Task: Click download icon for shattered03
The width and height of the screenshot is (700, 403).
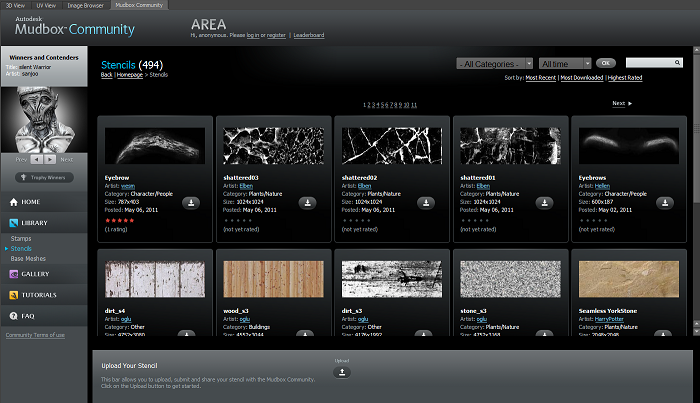Action: pos(308,202)
